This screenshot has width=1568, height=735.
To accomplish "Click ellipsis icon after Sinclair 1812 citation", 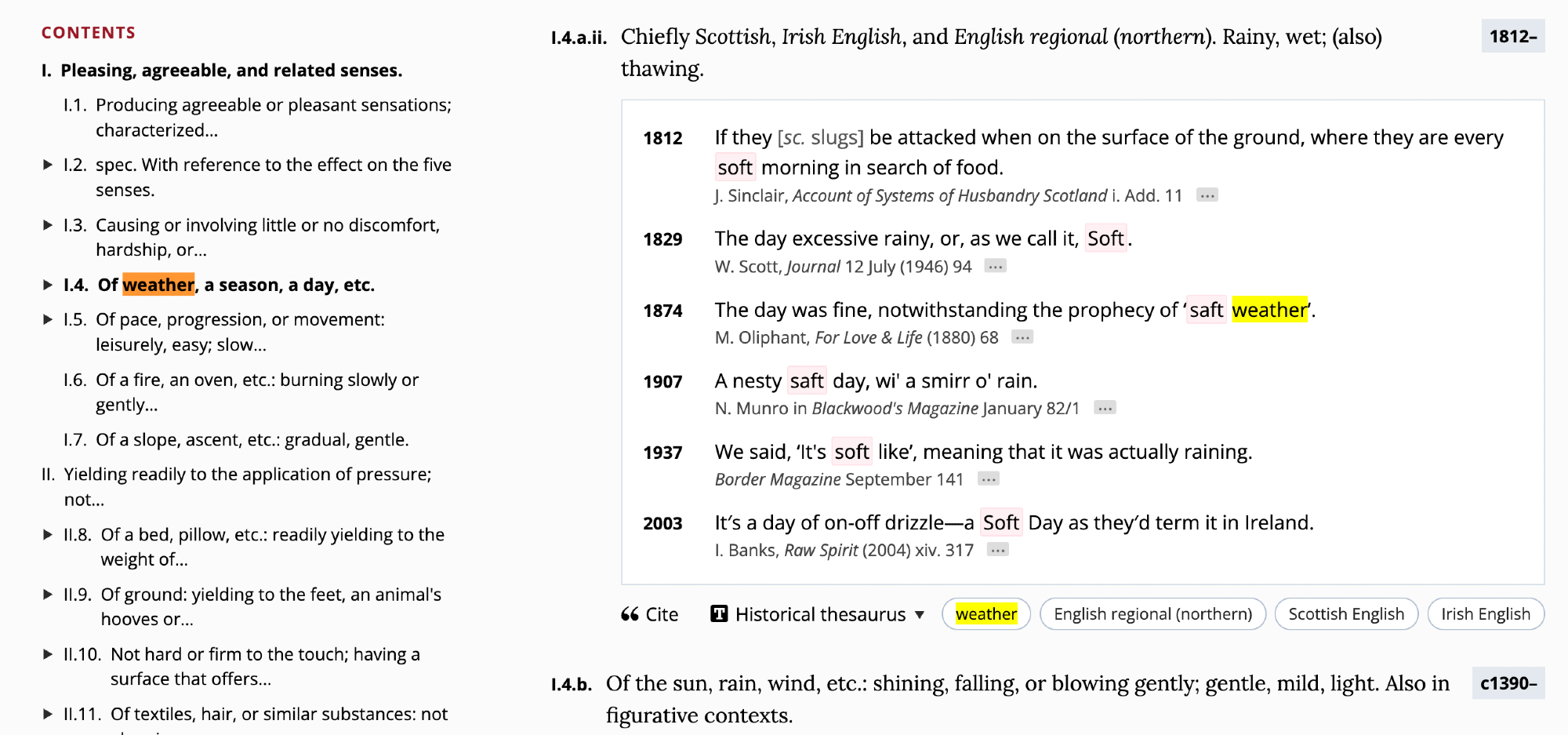I will (1207, 195).
